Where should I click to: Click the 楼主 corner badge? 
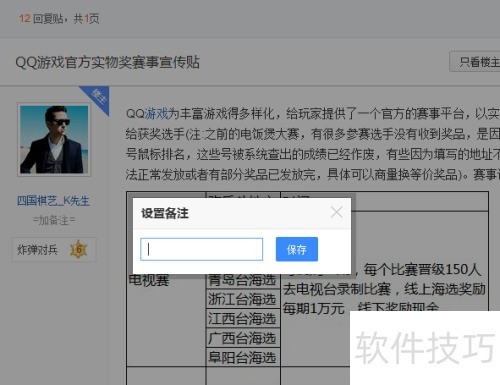99,97
